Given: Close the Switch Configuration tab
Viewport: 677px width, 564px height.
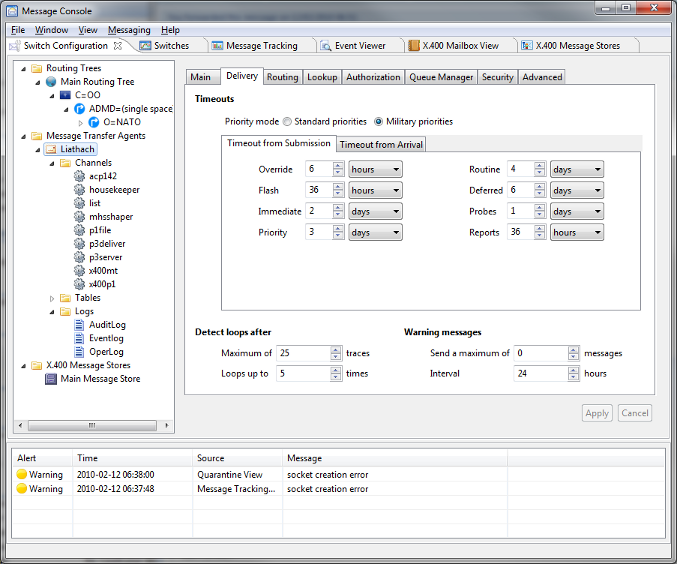Looking at the screenshot, I should [118, 46].
